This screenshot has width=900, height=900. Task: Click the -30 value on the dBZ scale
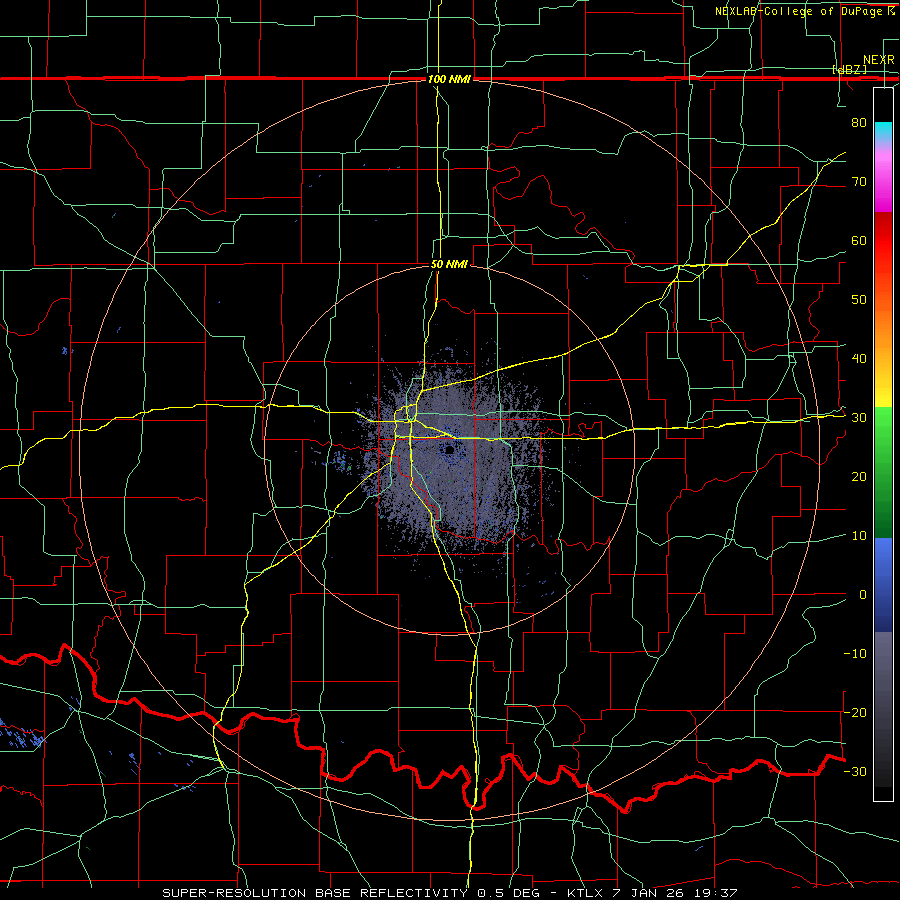pos(855,772)
